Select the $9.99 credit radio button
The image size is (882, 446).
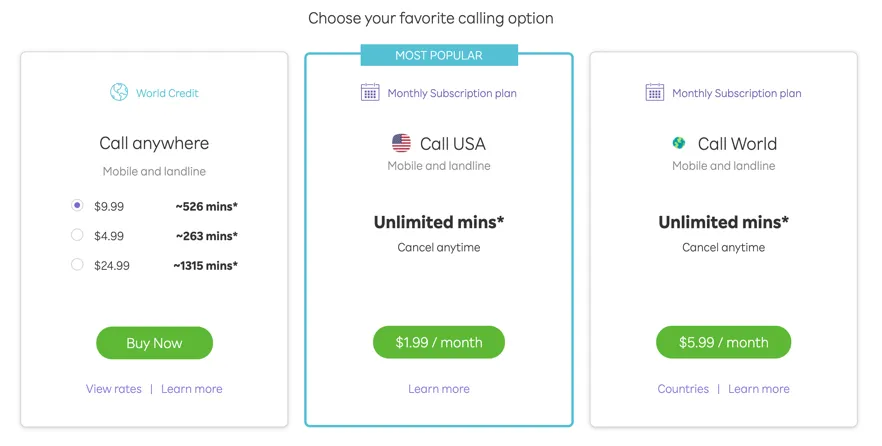point(77,205)
